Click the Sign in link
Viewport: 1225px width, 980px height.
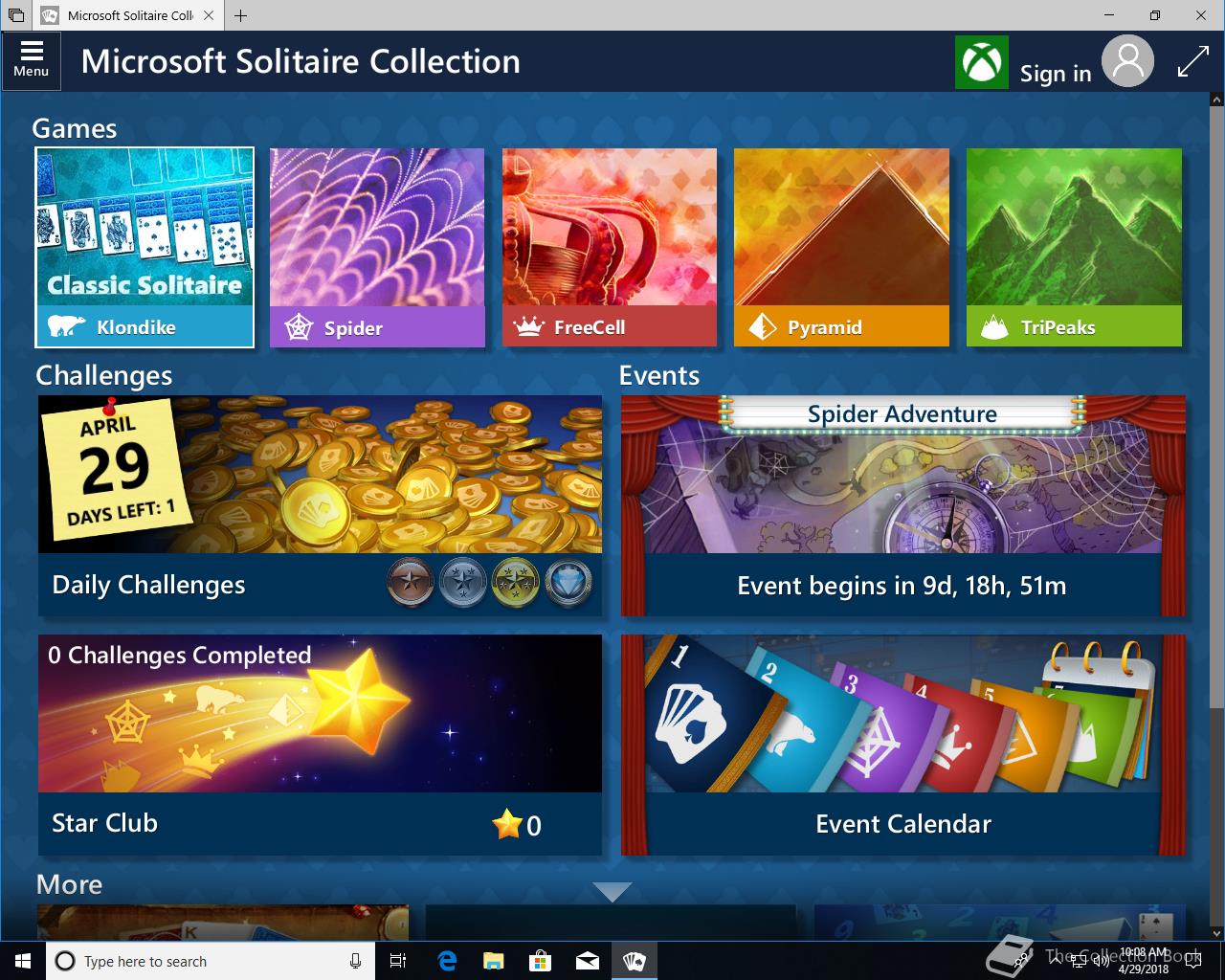pyautogui.click(x=1056, y=74)
